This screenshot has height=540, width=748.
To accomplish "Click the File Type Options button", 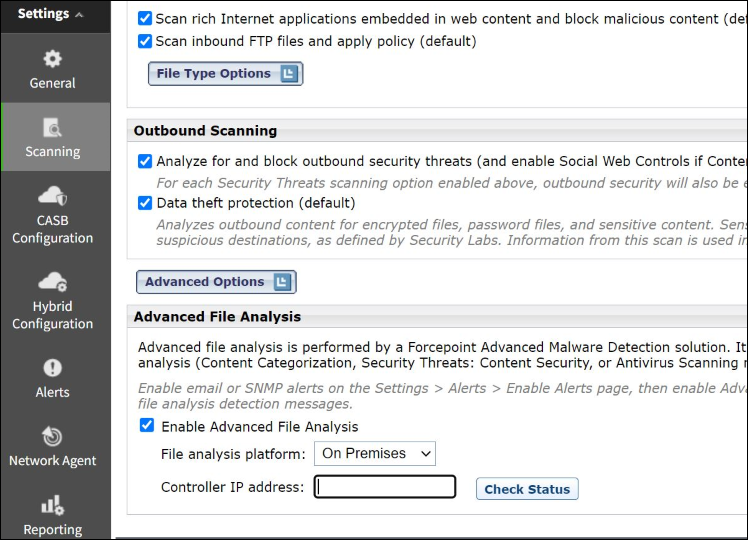I will pyautogui.click(x=214, y=74).
